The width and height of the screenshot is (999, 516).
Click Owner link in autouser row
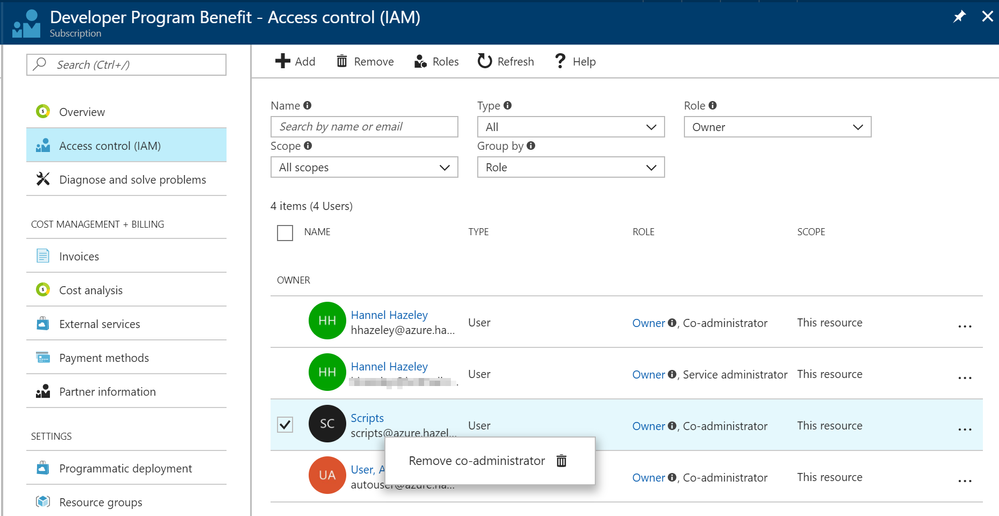[648, 478]
